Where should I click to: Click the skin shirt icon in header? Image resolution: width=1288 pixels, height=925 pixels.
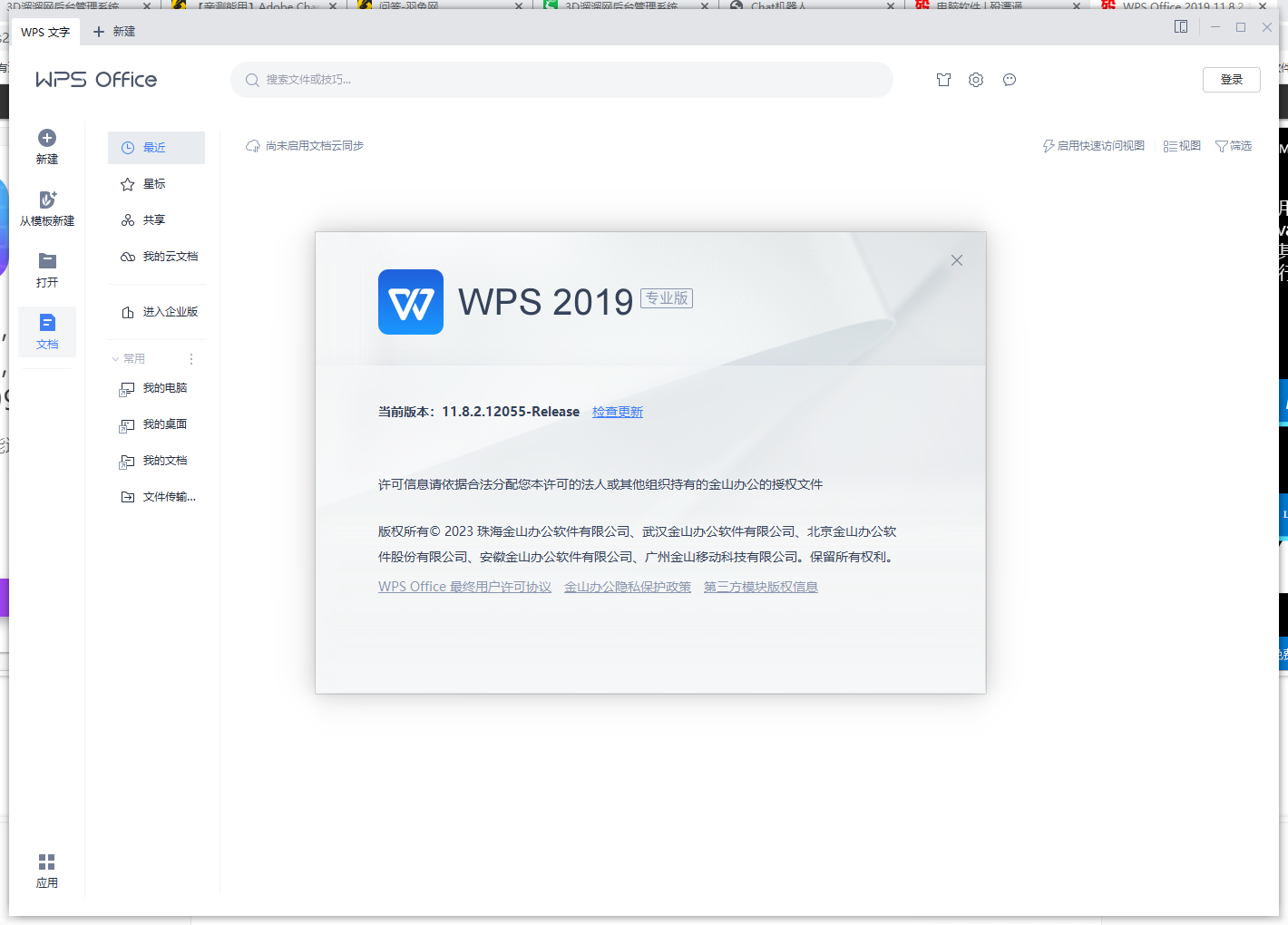[x=943, y=80]
